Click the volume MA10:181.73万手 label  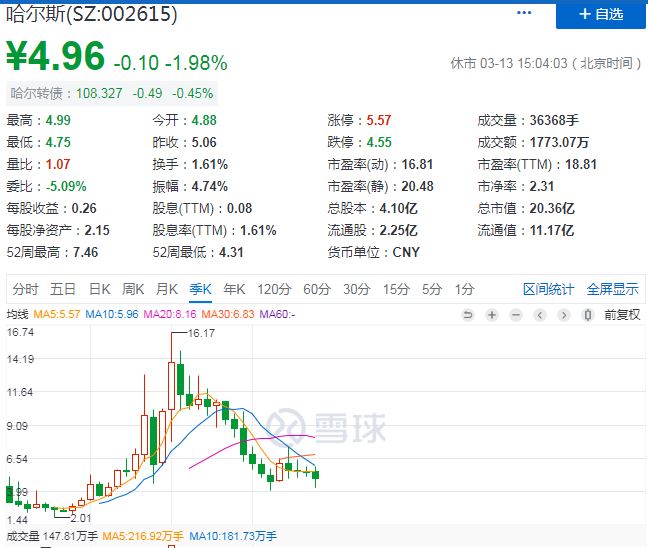(233, 536)
